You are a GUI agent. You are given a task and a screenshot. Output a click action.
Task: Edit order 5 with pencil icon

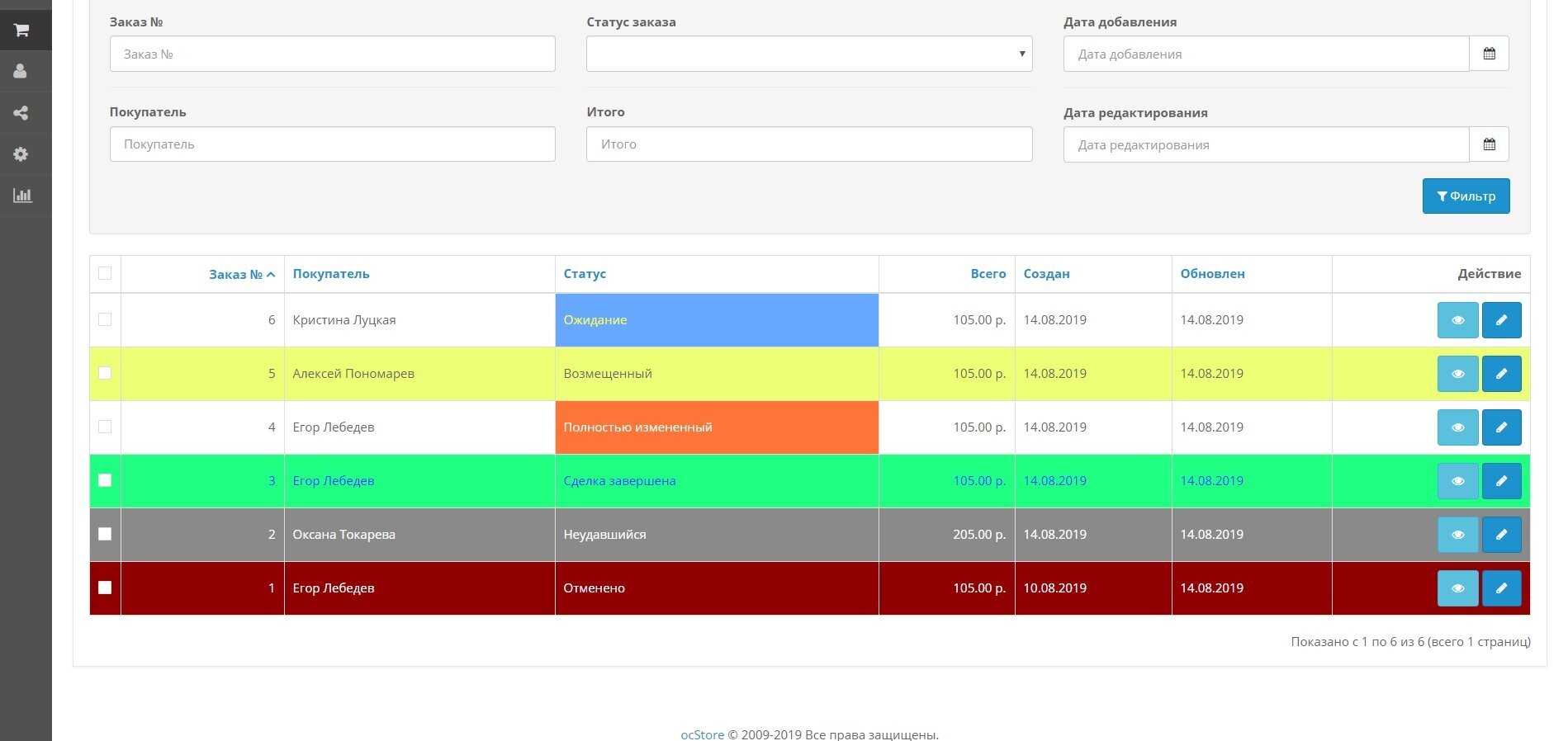(1501, 374)
